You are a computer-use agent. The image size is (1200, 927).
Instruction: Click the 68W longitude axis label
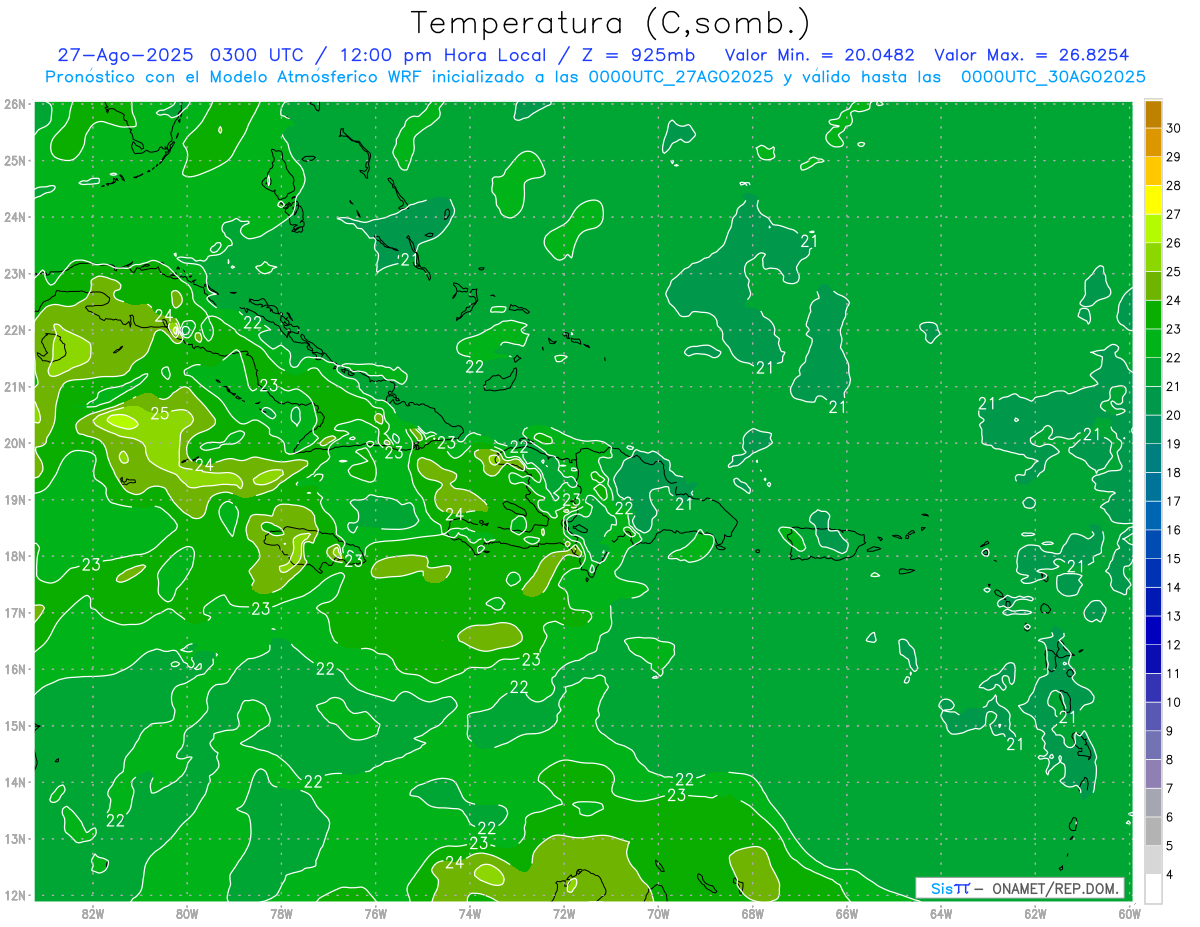[x=752, y=913]
